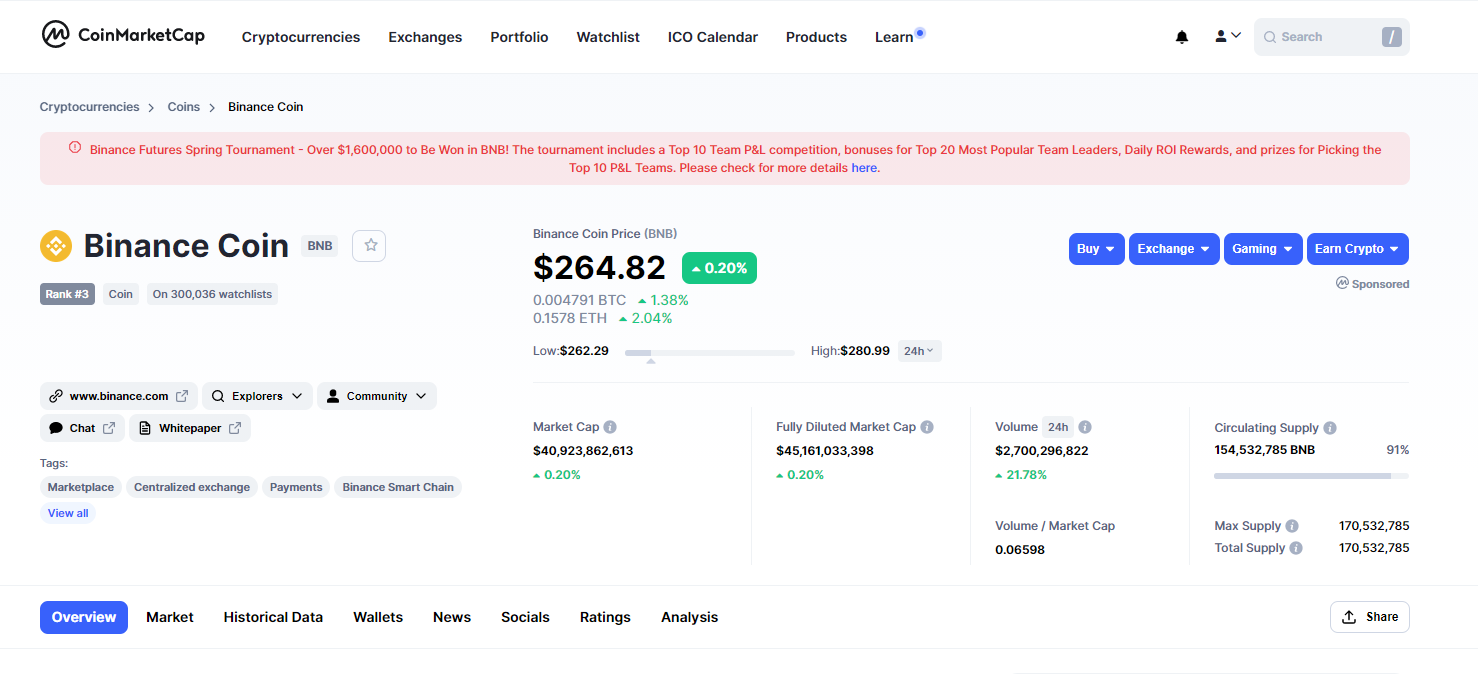This screenshot has width=1478, height=674.
Task: Click 'here' link in tournament banner
Action: pyautogui.click(x=864, y=168)
